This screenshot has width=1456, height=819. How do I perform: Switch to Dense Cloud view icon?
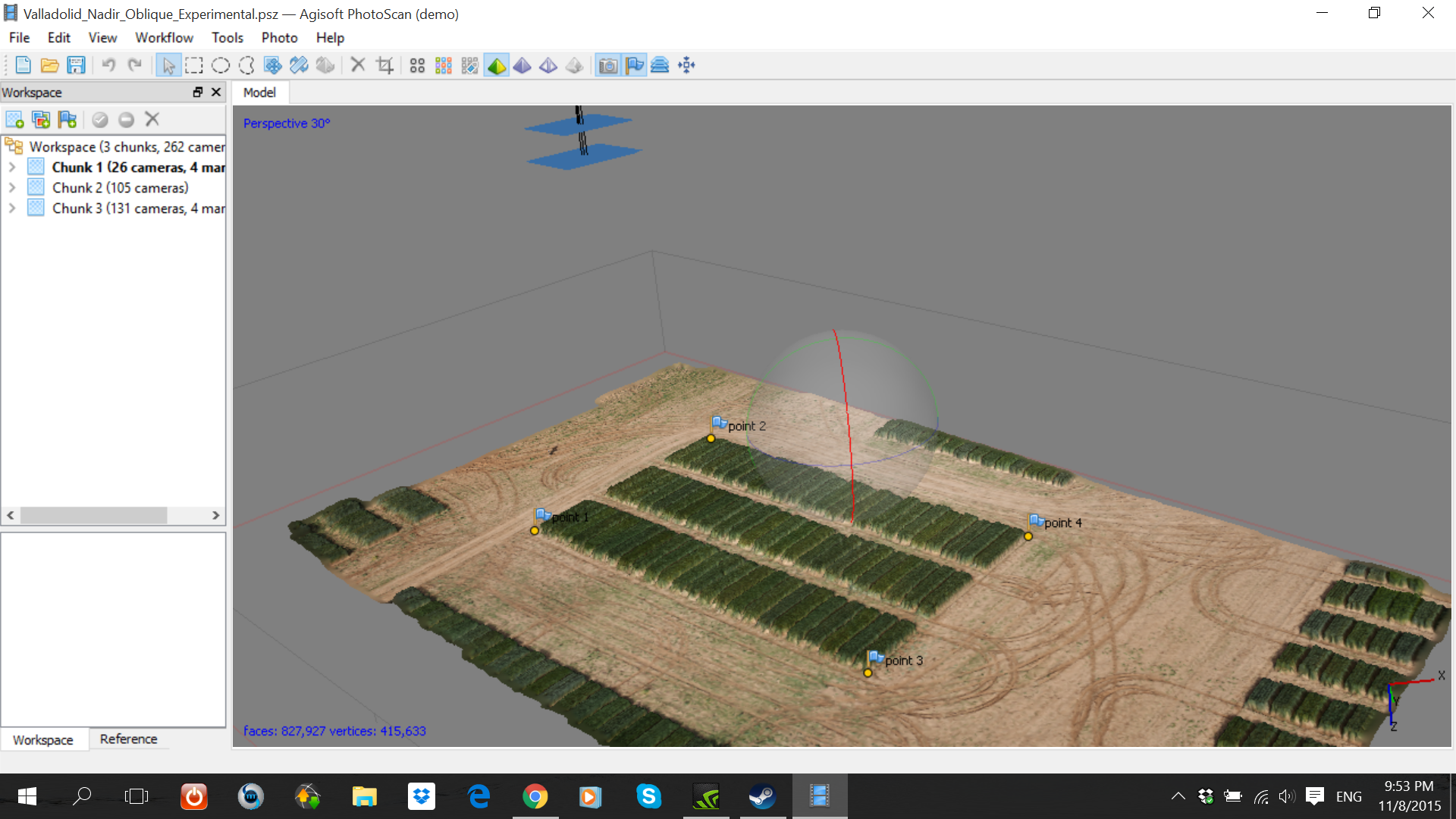[x=444, y=65]
